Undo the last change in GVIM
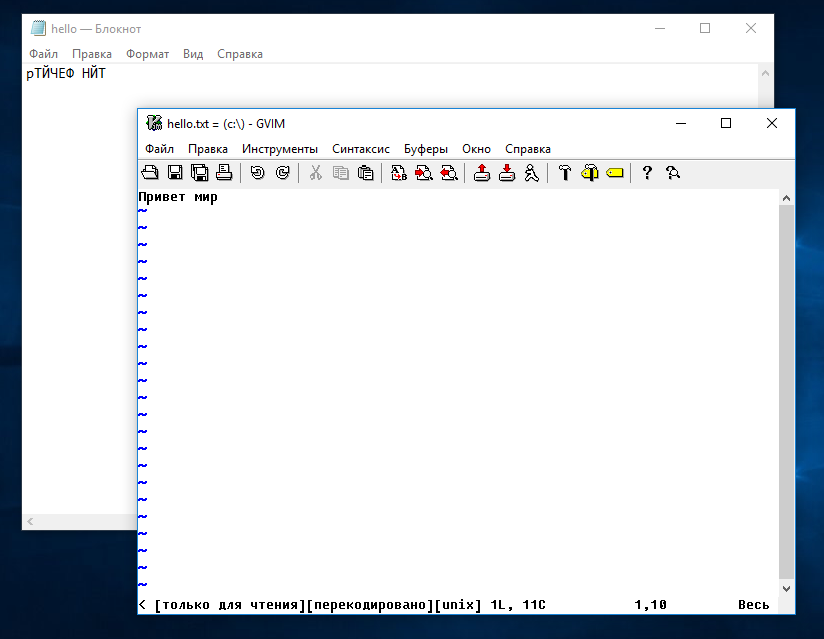824x639 pixels. coord(258,172)
